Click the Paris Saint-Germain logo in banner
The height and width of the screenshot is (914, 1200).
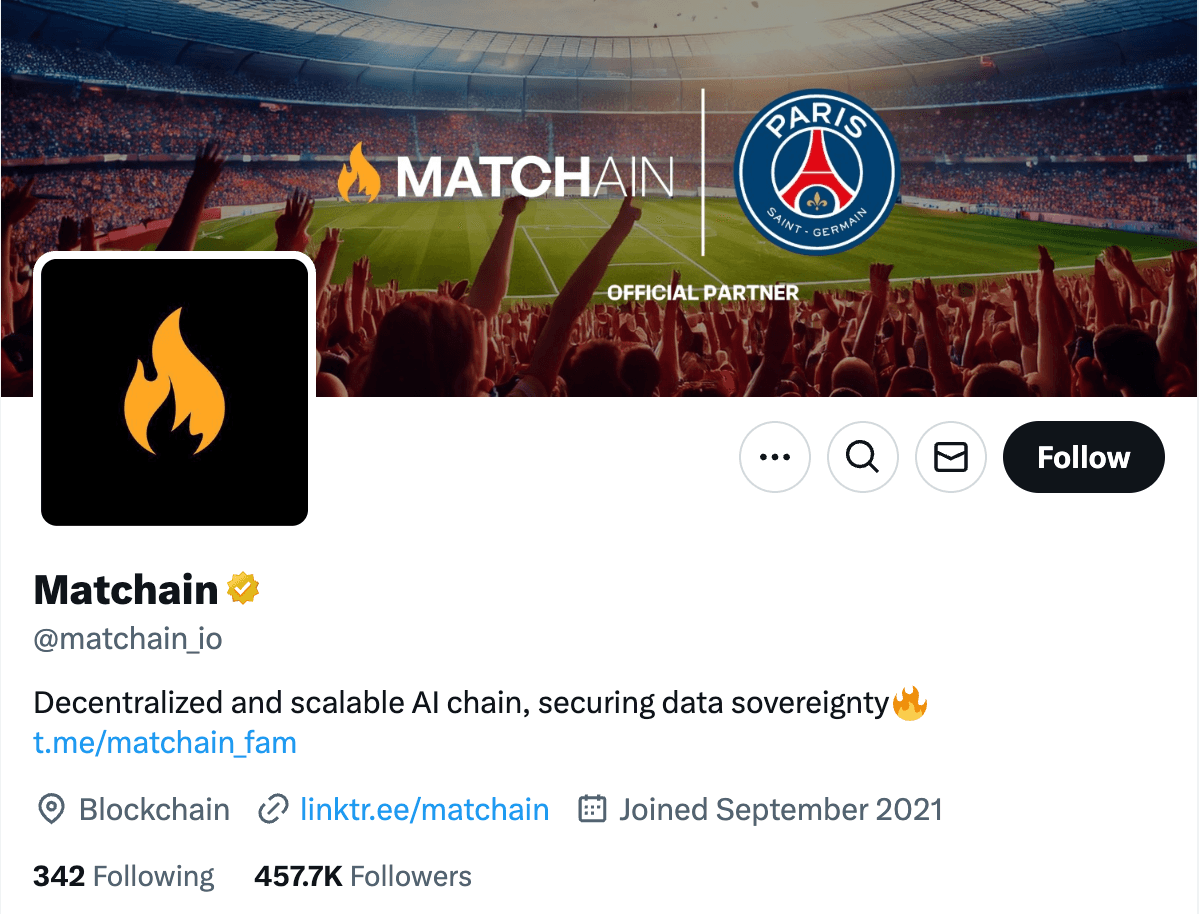tap(817, 172)
